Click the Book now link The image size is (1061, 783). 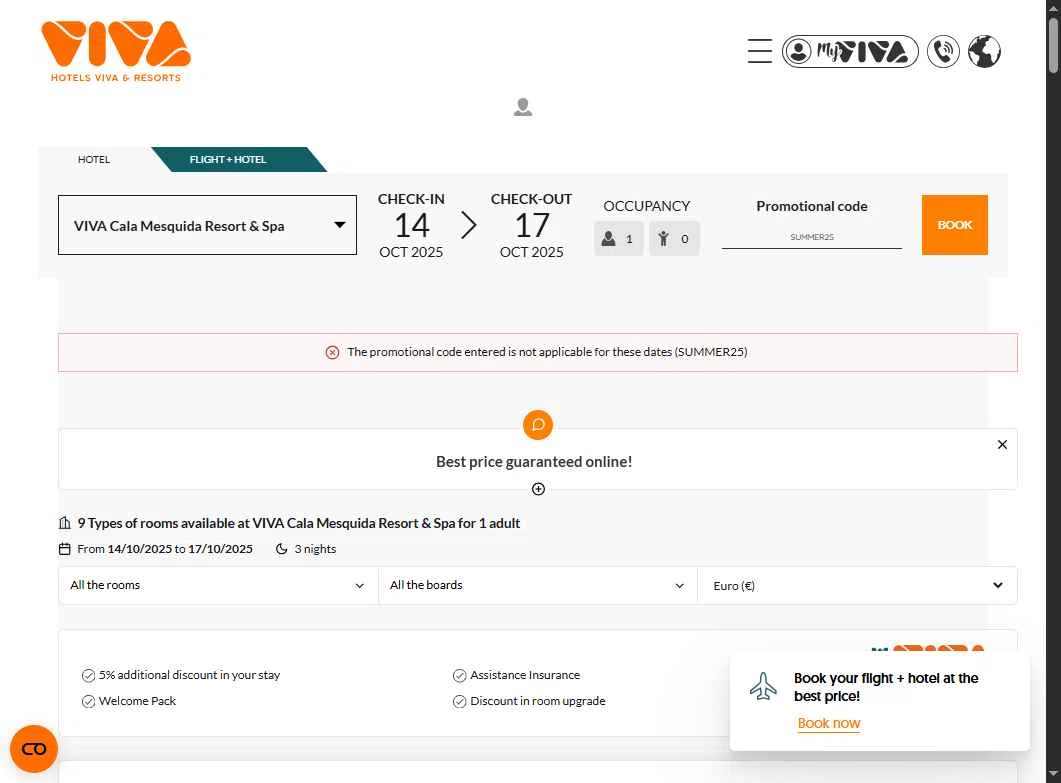(x=828, y=723)
